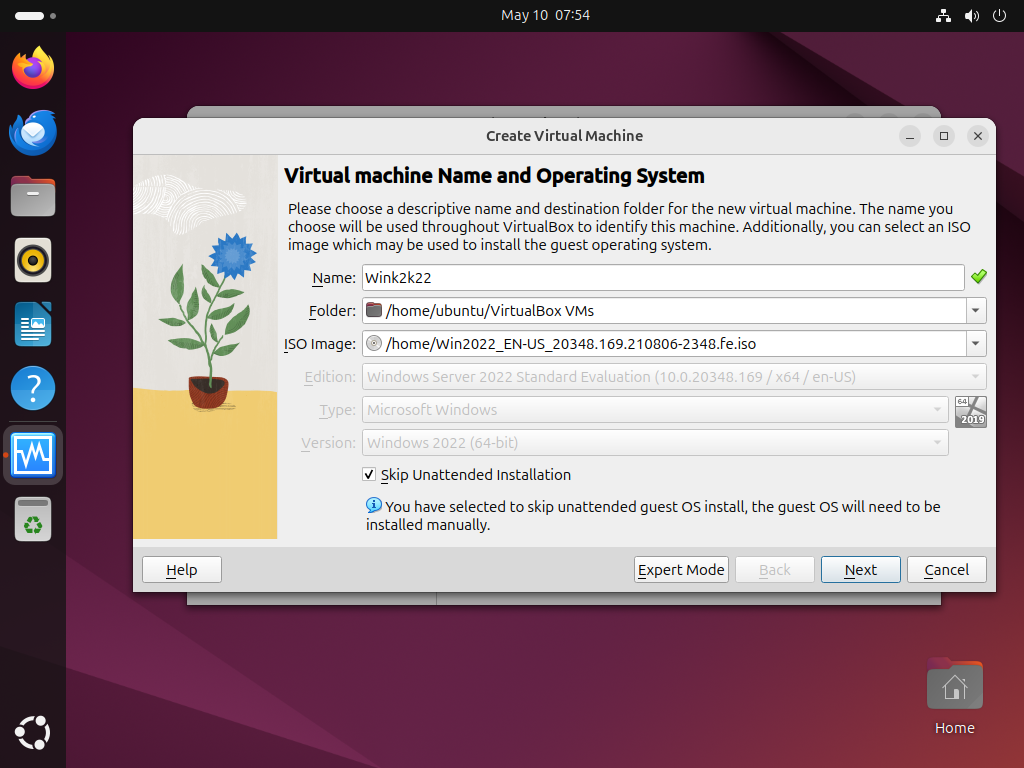Click the Folder path /home/ubuntu/VirtualBox VMs
1024x768 pixels.
coord(490,311)
